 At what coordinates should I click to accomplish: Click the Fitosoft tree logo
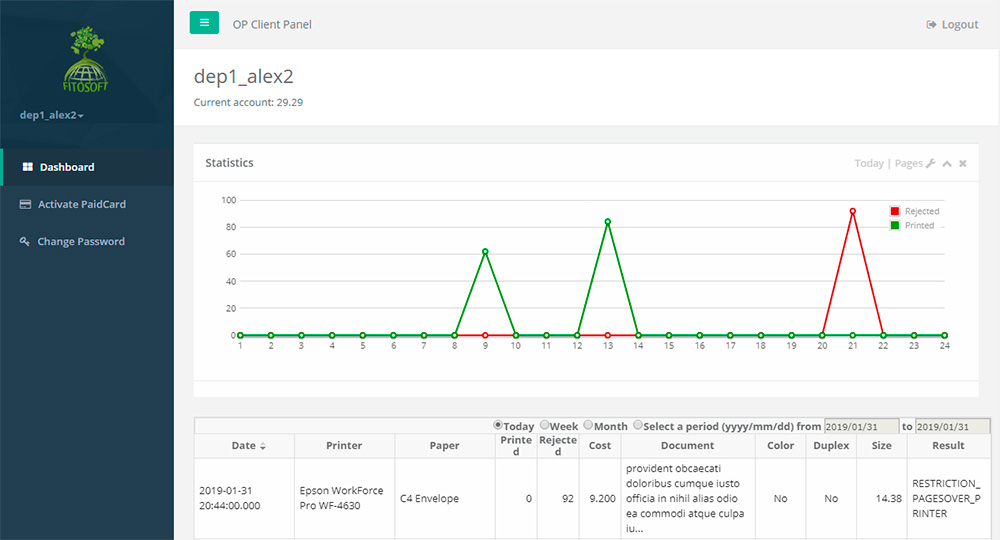coord(86,60)
